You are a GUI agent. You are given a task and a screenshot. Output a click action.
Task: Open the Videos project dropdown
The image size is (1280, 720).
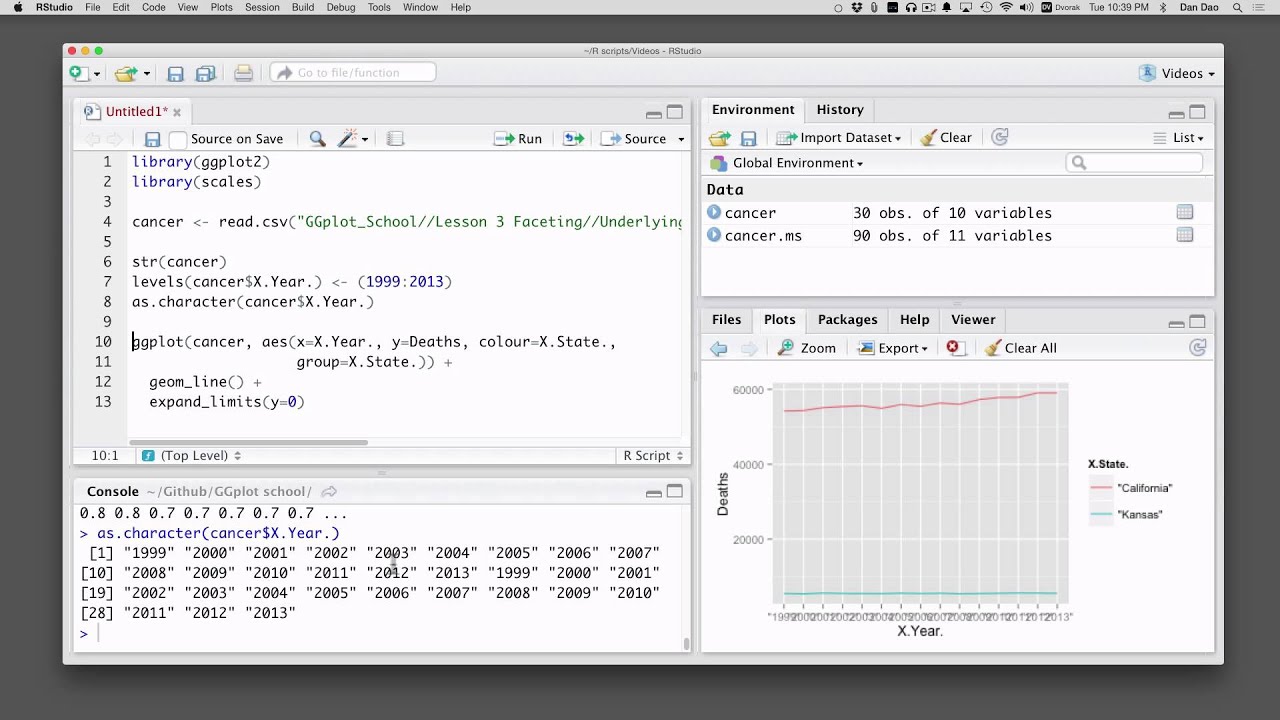point(1177,73)
